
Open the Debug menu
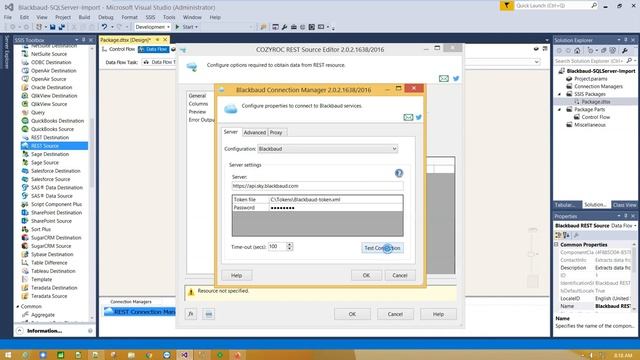point(106,17)
